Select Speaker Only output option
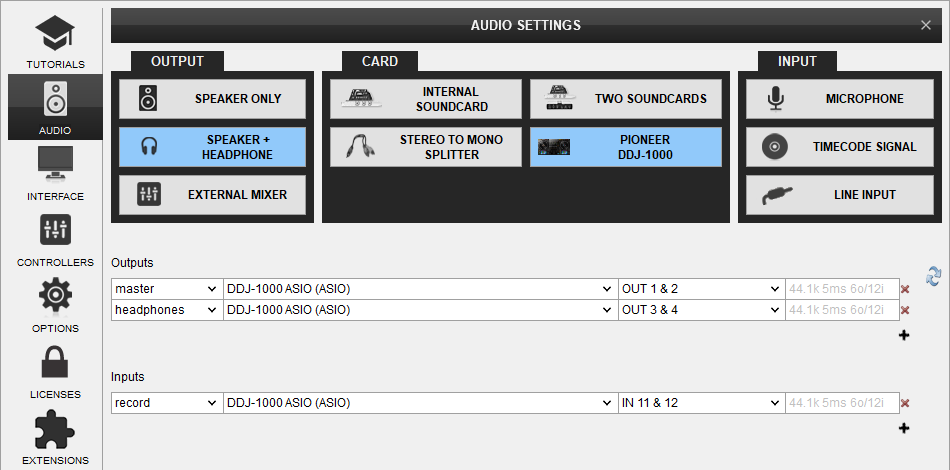Image resolution: width=950 pixels, height=470 pixels. pos(212,99)
